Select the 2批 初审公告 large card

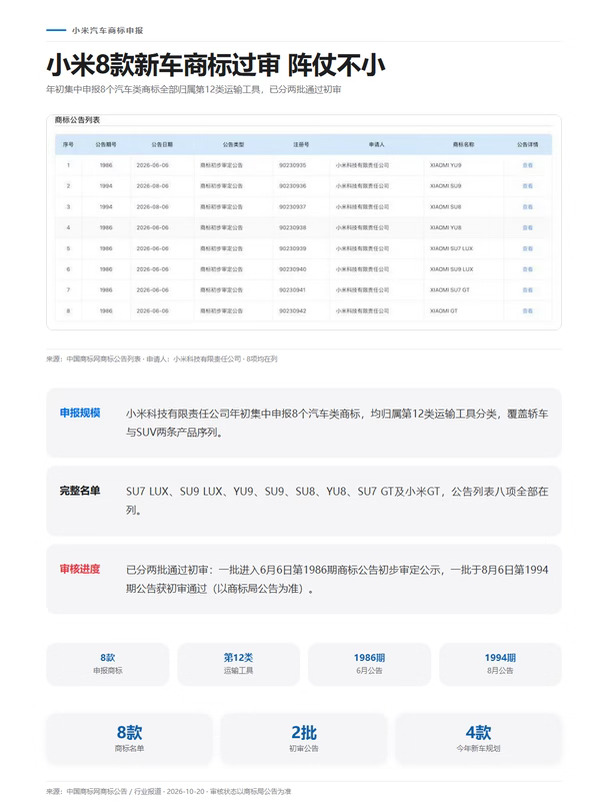[x=304, y=739]
